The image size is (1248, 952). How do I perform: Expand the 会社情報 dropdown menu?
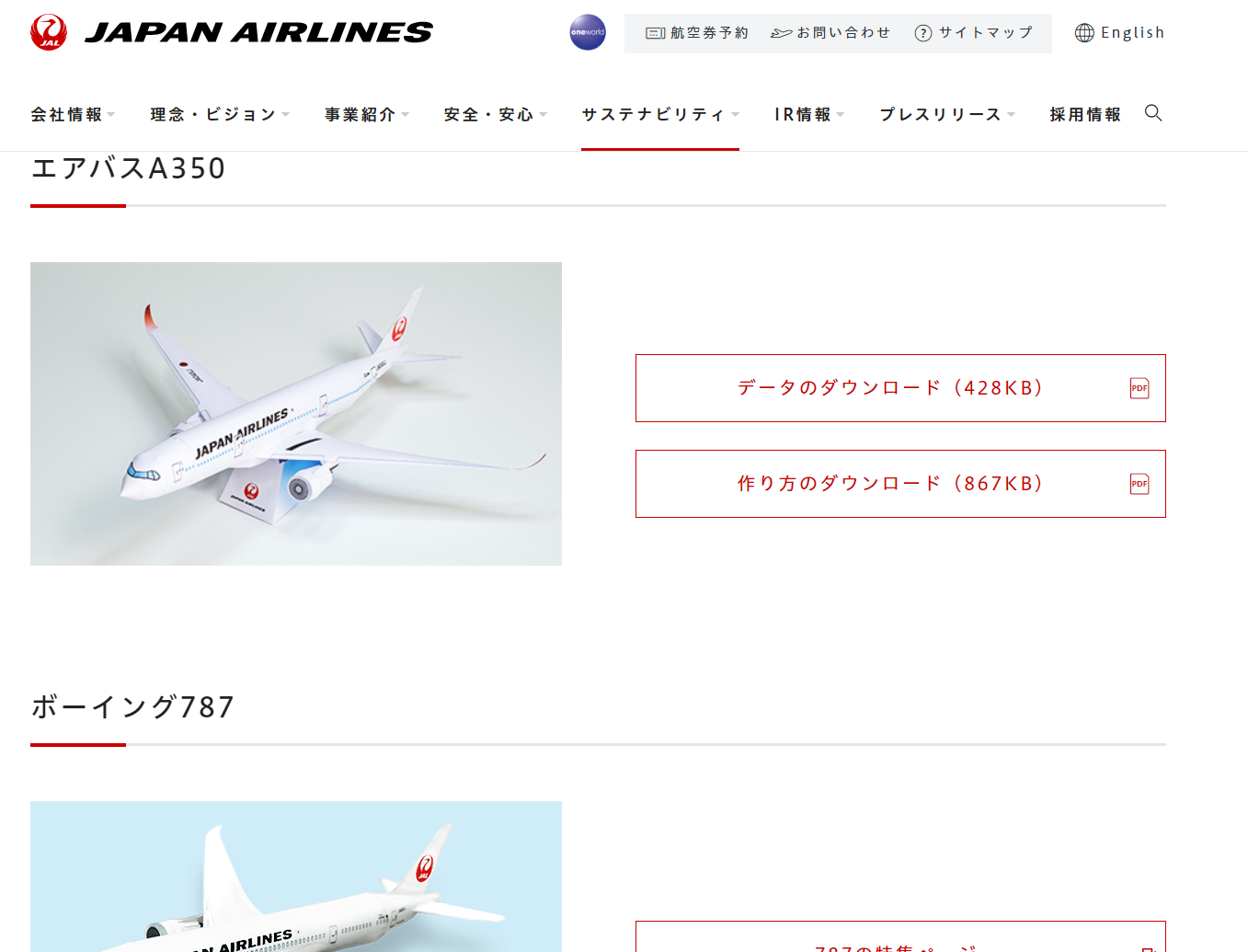[x=73, y=114]
